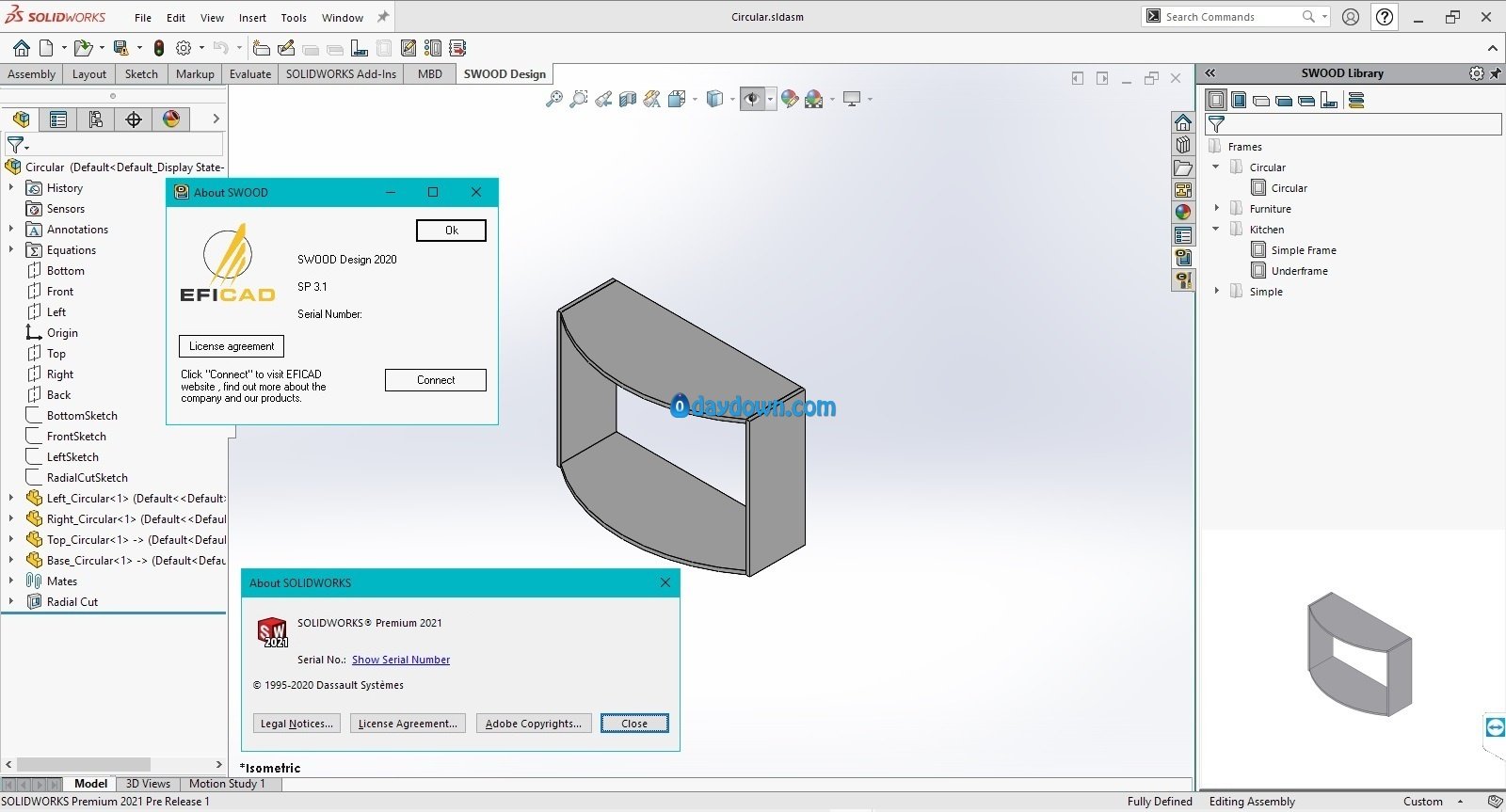
Task: Open PropertyManager tab icon
Action: pyautogui.click(x=58, y=119)
